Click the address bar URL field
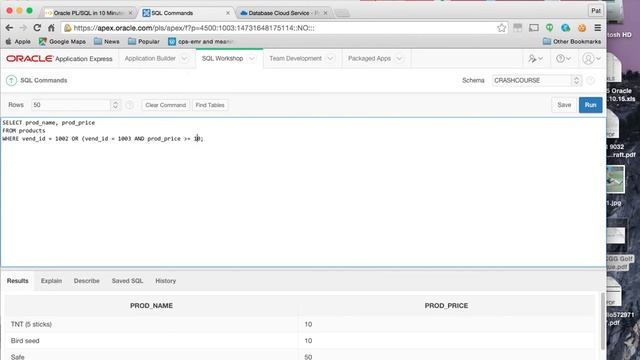 (x=282, y=28)
